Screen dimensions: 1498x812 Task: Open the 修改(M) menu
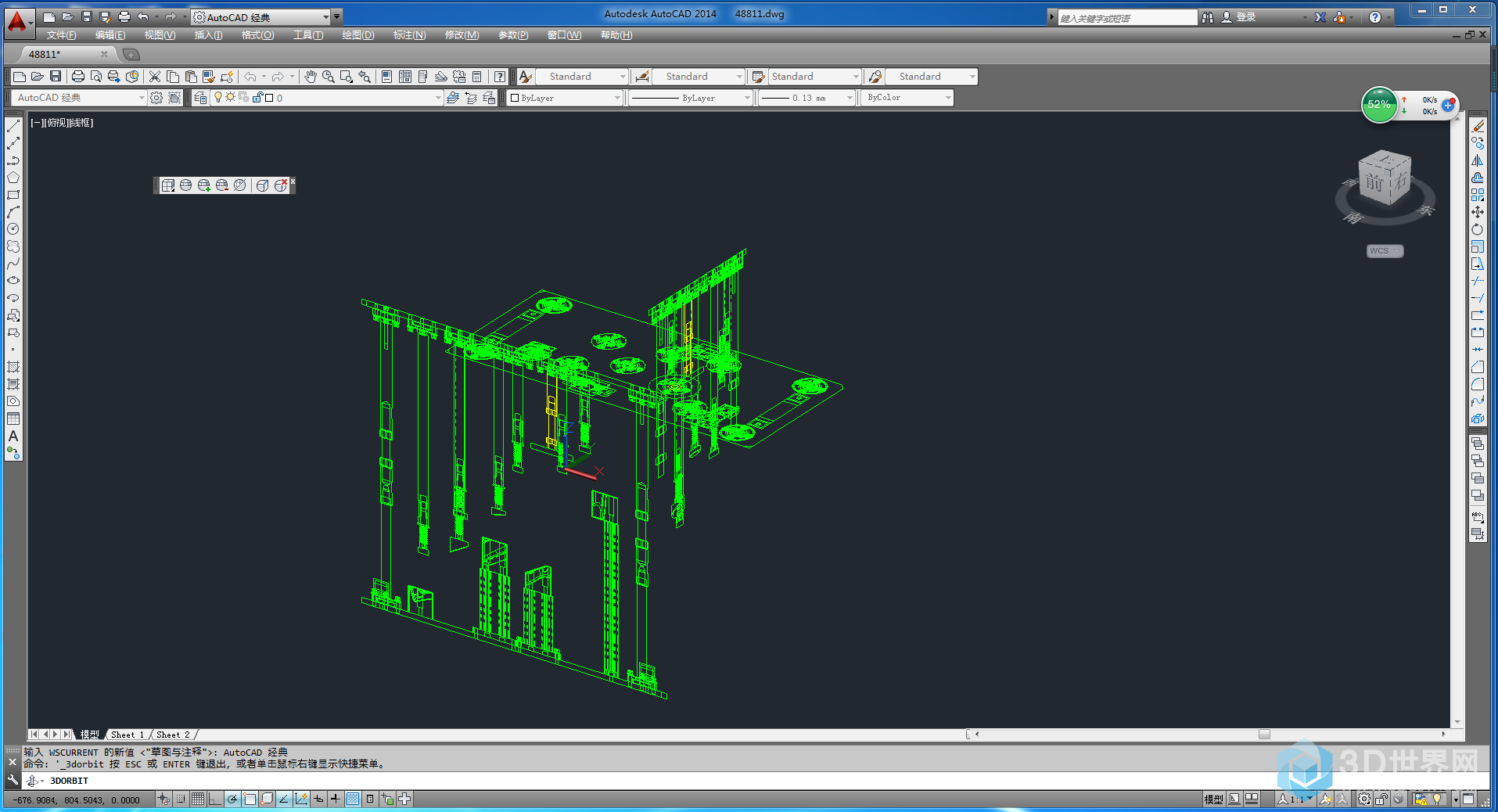(462, 35)
